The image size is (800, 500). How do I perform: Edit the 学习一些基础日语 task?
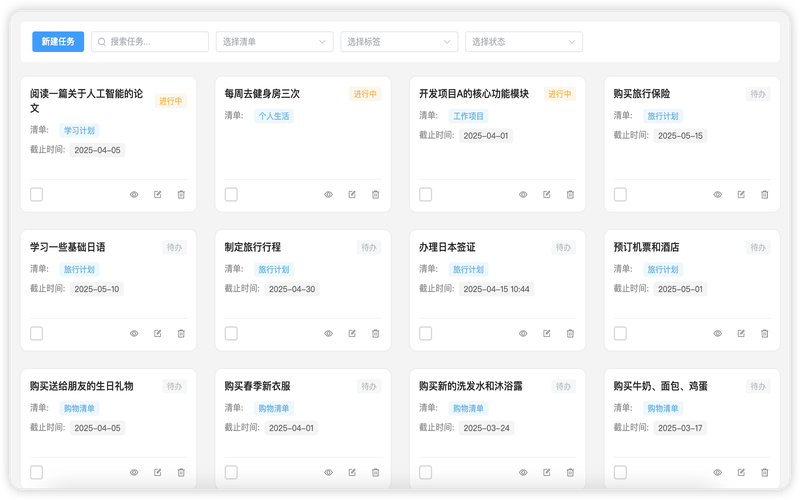point(158,334)
